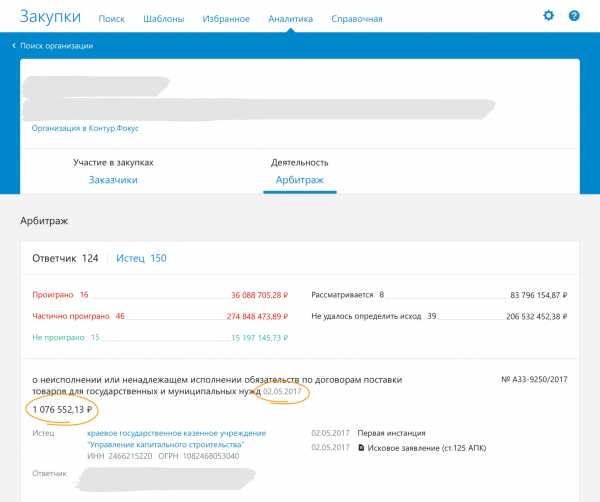Image resolution: width=600 pixels, height=502 pixels.
Task: Click the back chevron beside Поиск организации
Action: 14,46
